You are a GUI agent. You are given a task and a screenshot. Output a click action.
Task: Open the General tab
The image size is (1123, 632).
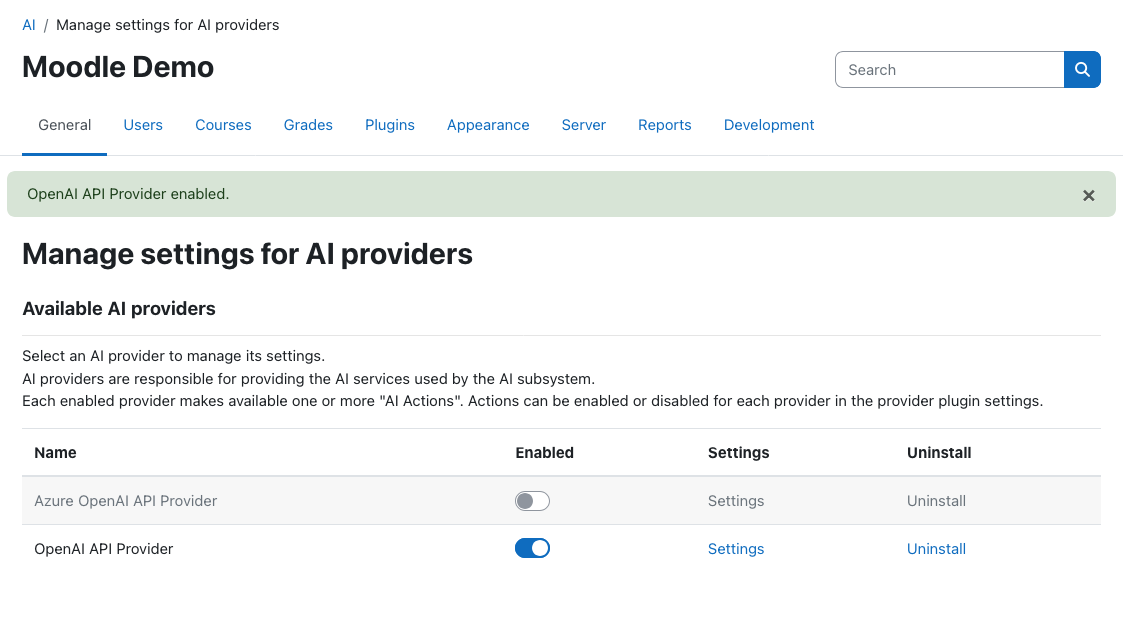(x=64, y=125)
